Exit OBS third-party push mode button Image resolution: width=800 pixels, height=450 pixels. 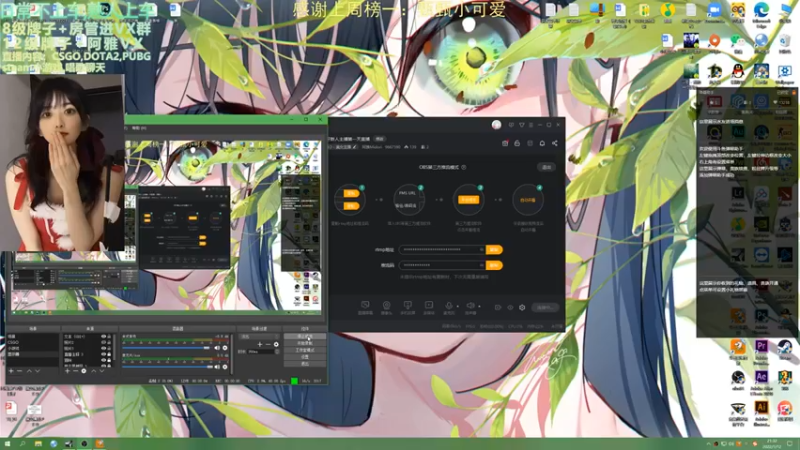[x=546, y=167]
